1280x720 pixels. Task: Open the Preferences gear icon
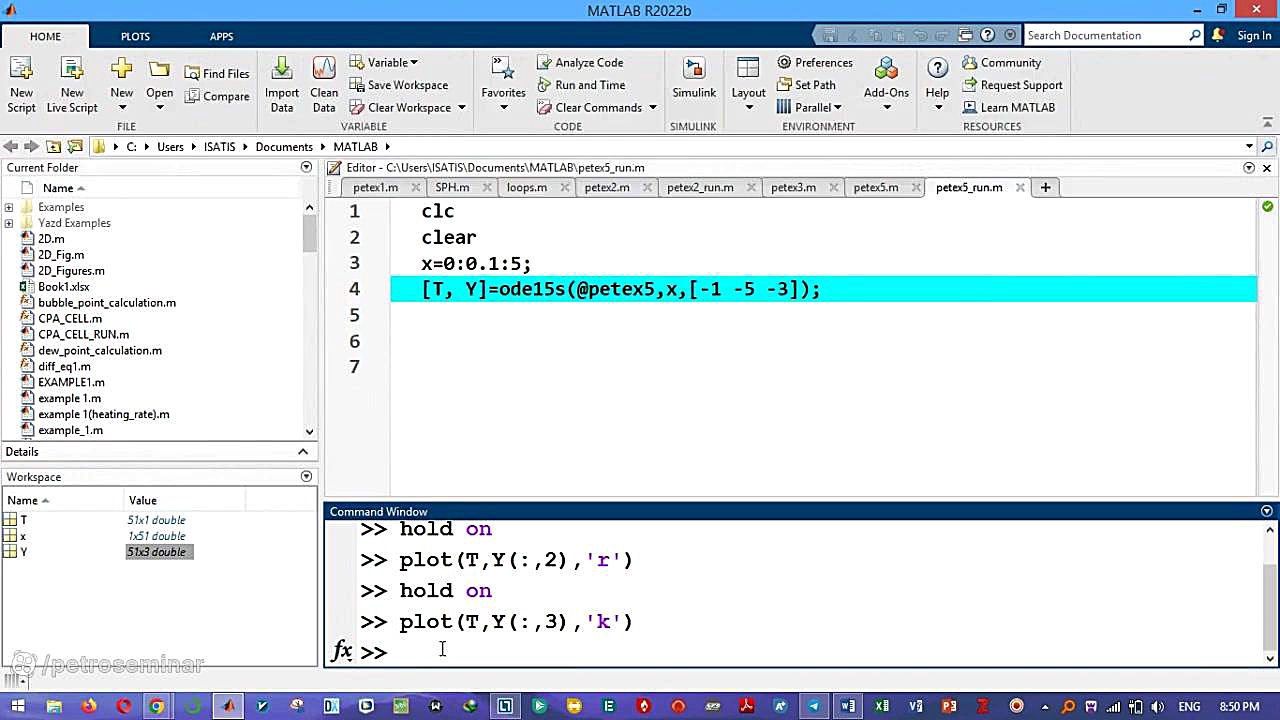click(784, 63)
